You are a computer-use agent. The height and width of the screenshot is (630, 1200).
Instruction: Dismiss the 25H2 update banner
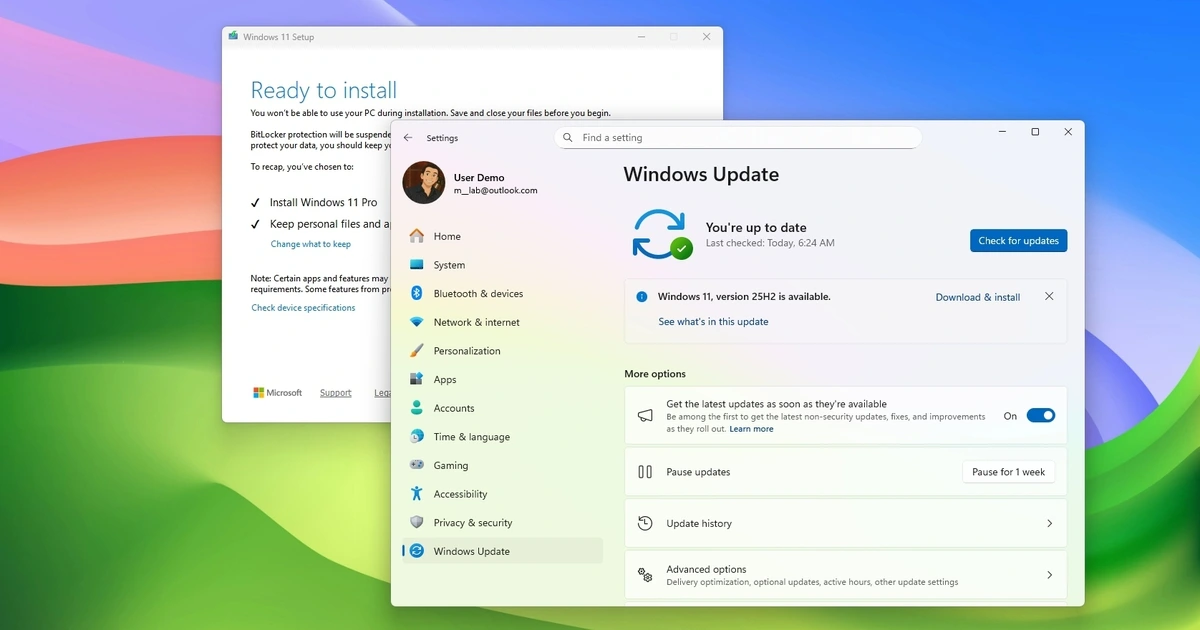coord(1049,297)
